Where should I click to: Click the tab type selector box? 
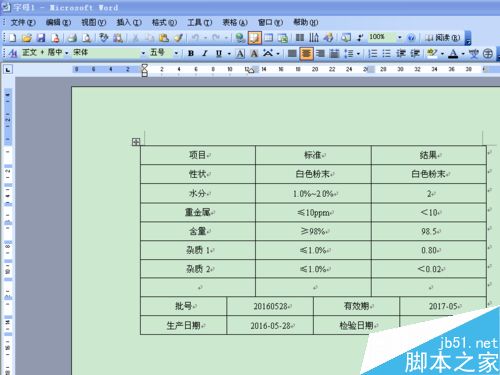(x=8, y=70)
